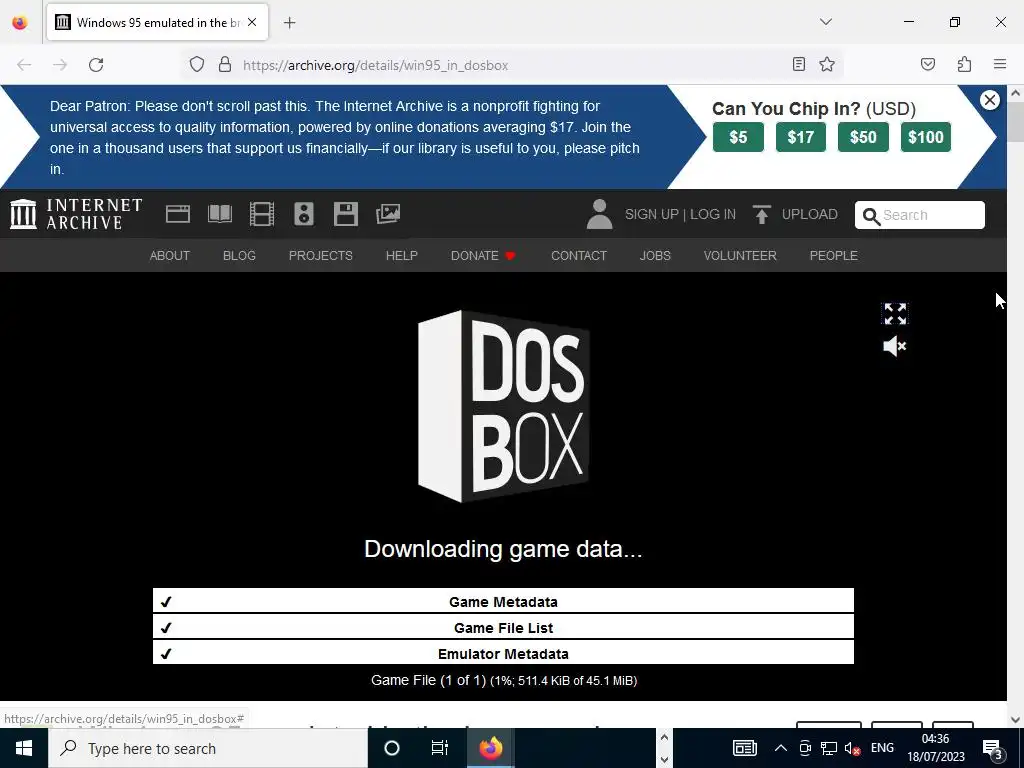1024x768 pixels.
Task: Click the muted volume tray icon
Action: coord(852,748)
